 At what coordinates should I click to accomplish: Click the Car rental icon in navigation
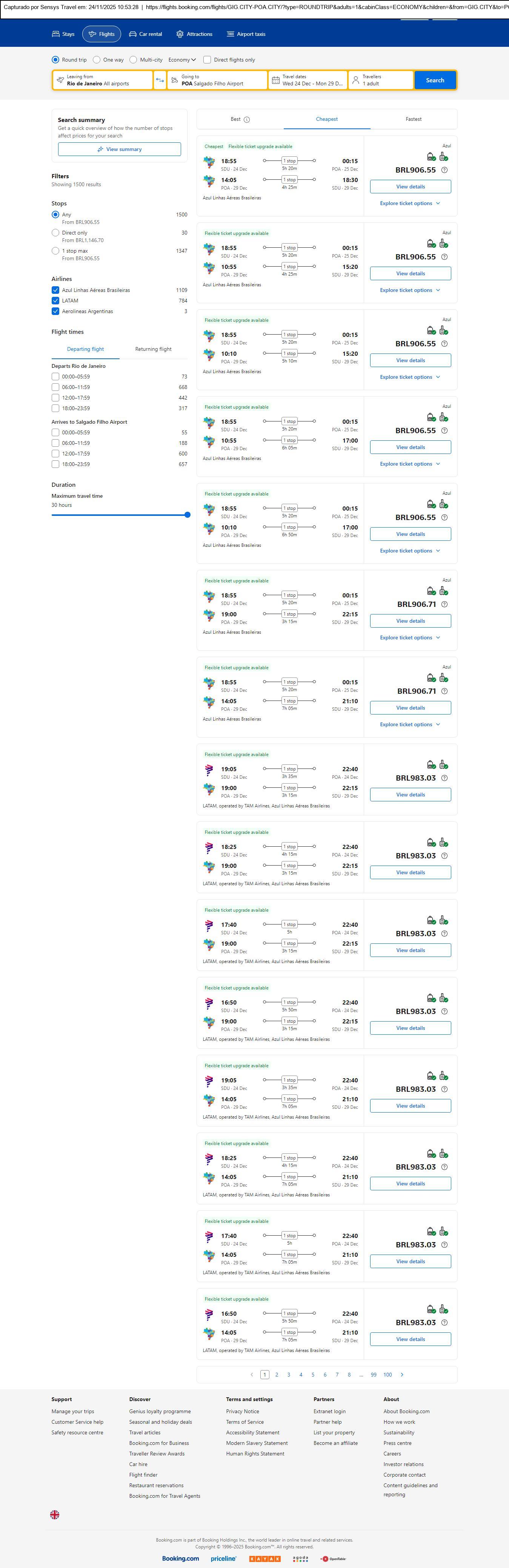[x=132, y=34]
